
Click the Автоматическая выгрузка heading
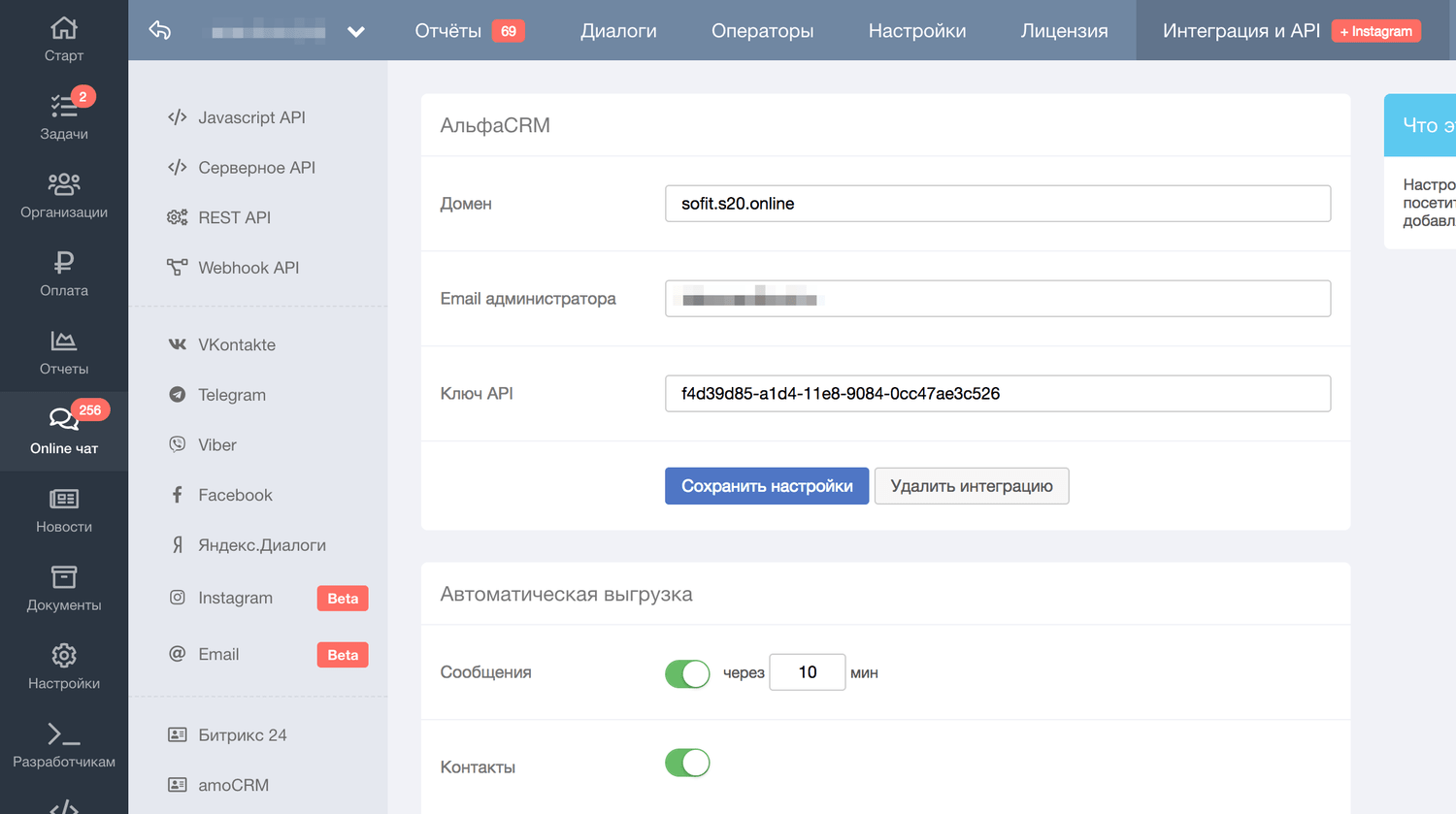pos(566,594)
